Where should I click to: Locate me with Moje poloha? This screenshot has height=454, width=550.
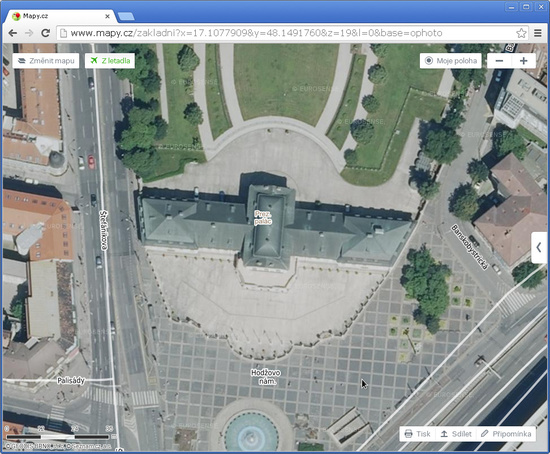pos(451,61)
